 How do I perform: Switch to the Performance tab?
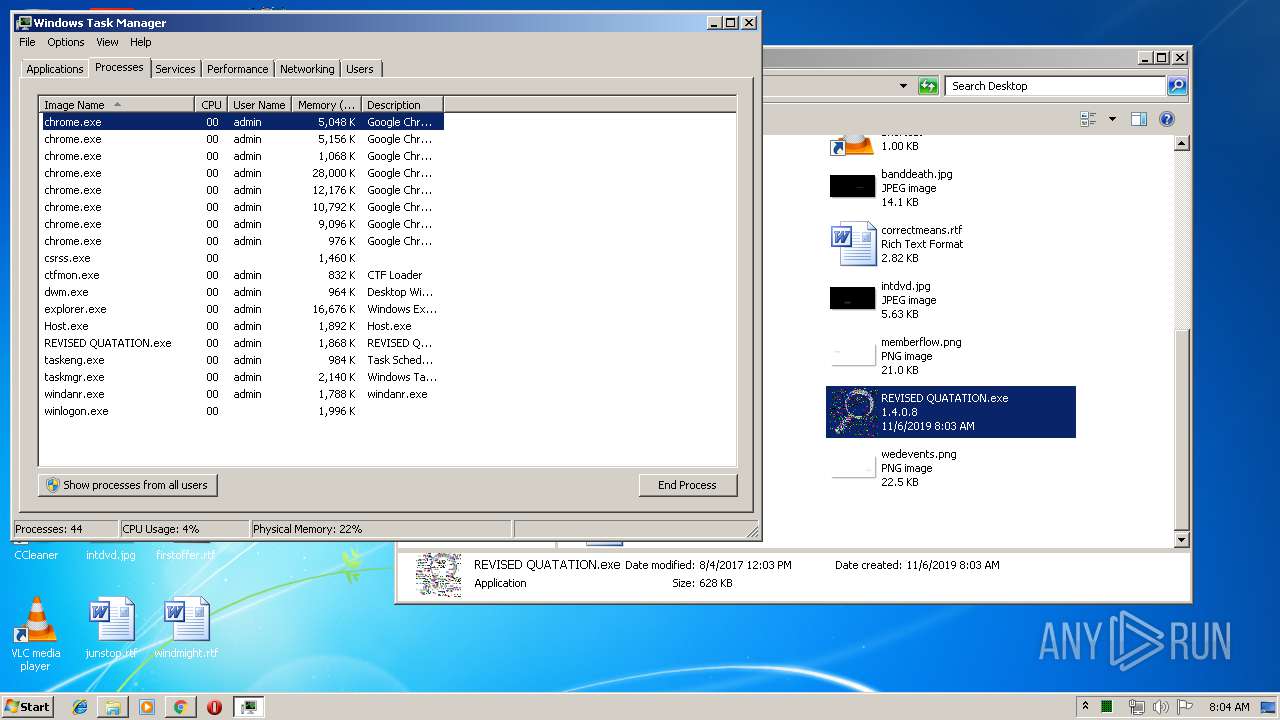click(x=237, y=69)
